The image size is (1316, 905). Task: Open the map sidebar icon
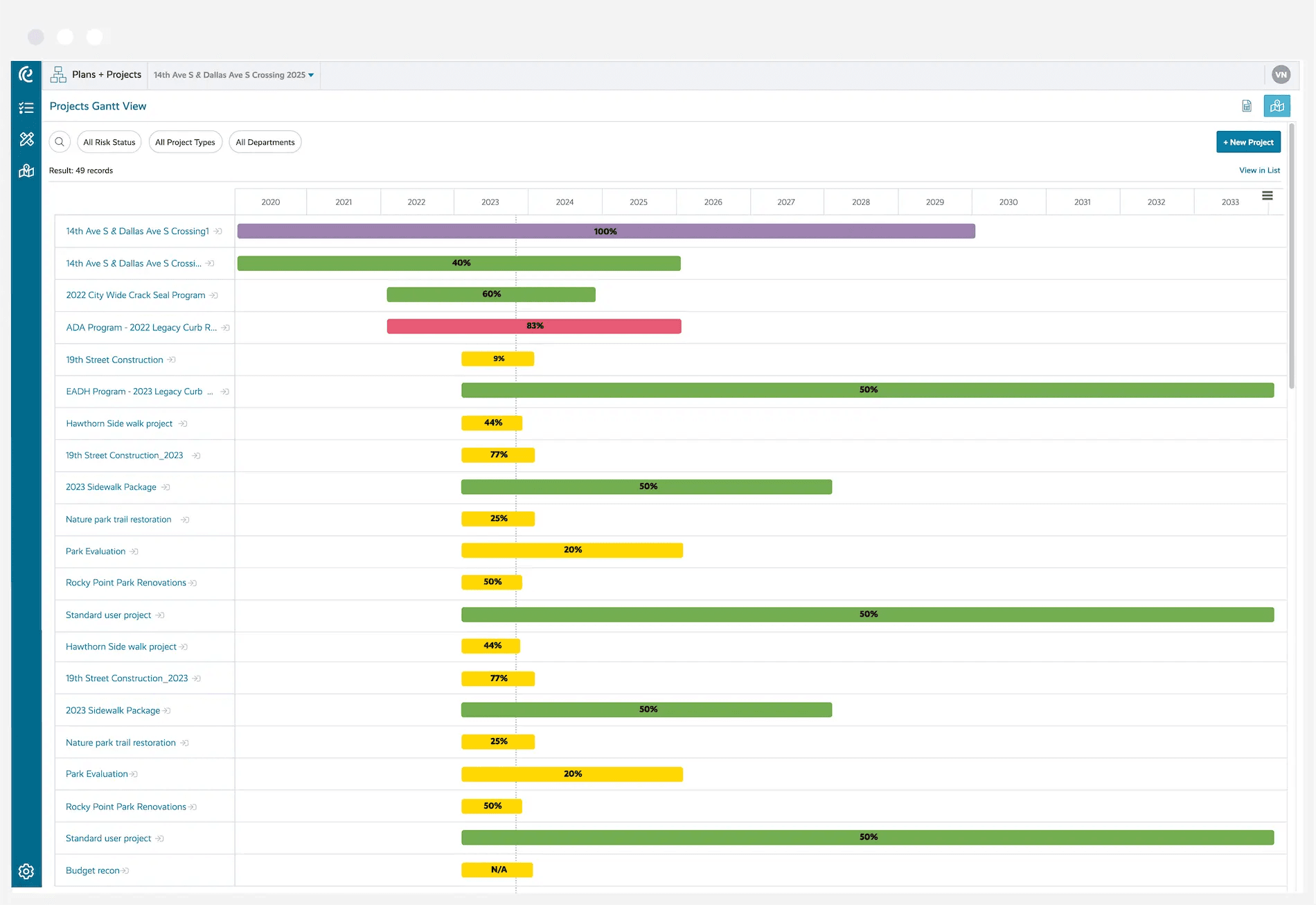pos(26,171)
